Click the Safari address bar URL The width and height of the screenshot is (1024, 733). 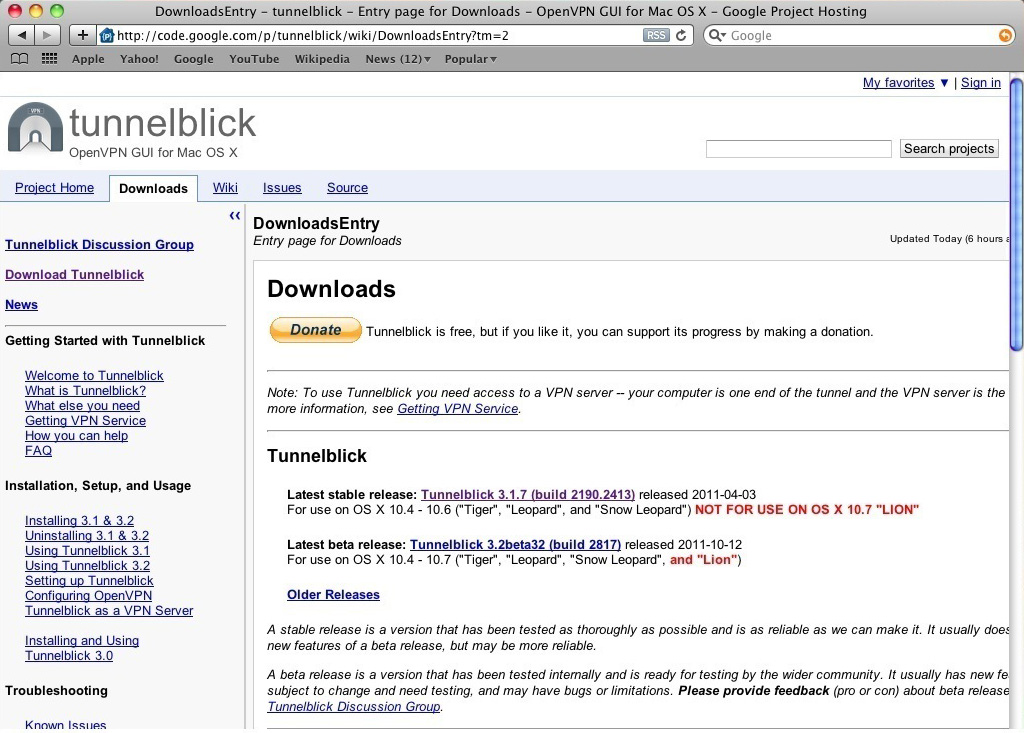tap(313, 35)
